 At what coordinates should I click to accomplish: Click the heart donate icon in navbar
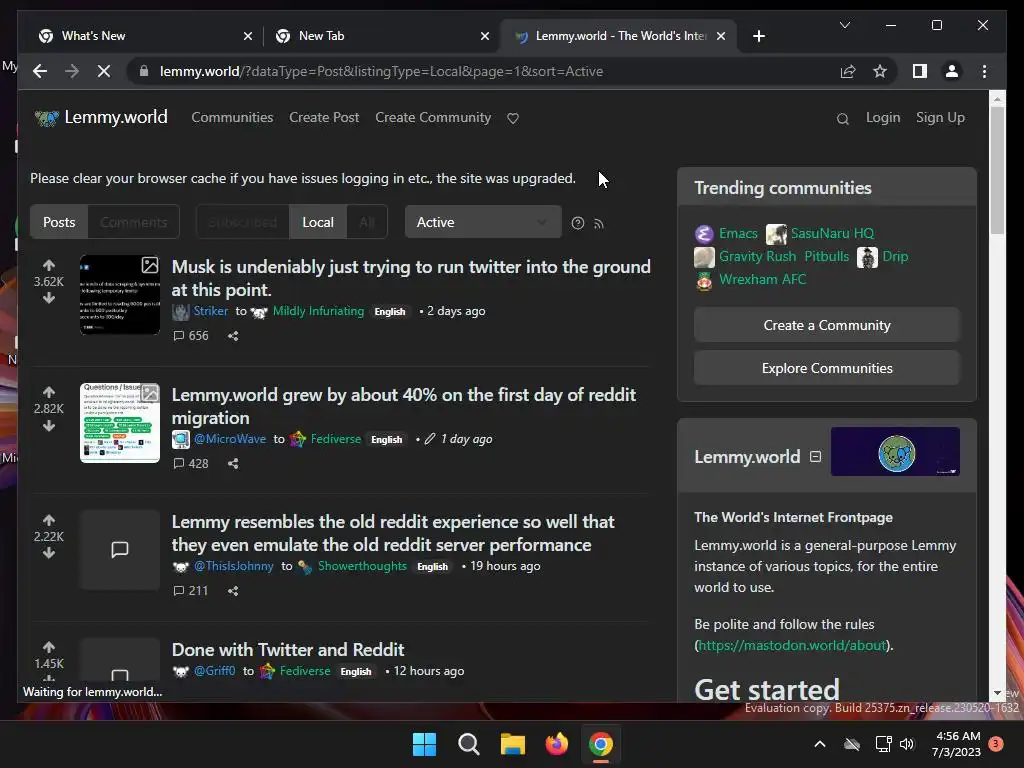513,118
